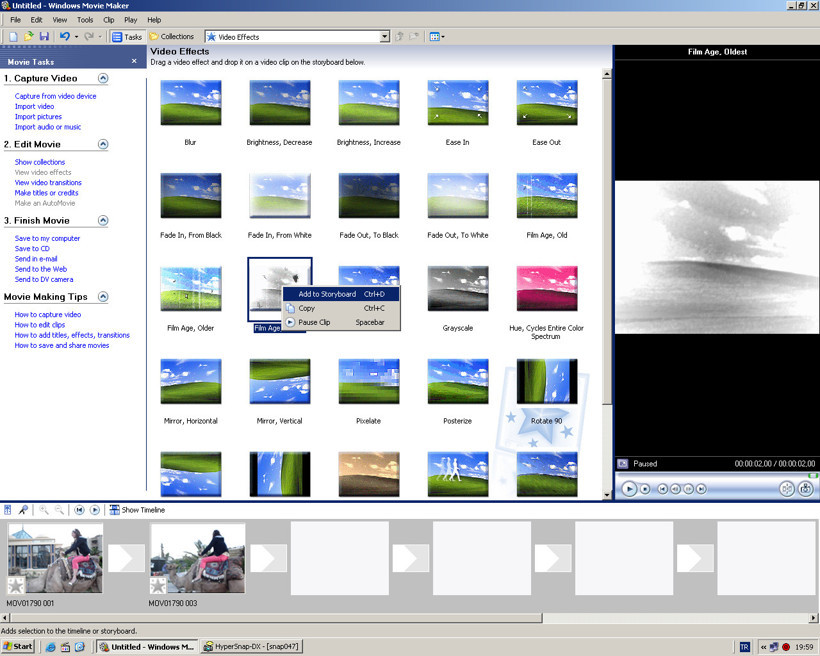Viewport: 820px width, 656px height.
Task: Toggle the Collections pane button
Action: pyautogui.click(x=172, y=37)
